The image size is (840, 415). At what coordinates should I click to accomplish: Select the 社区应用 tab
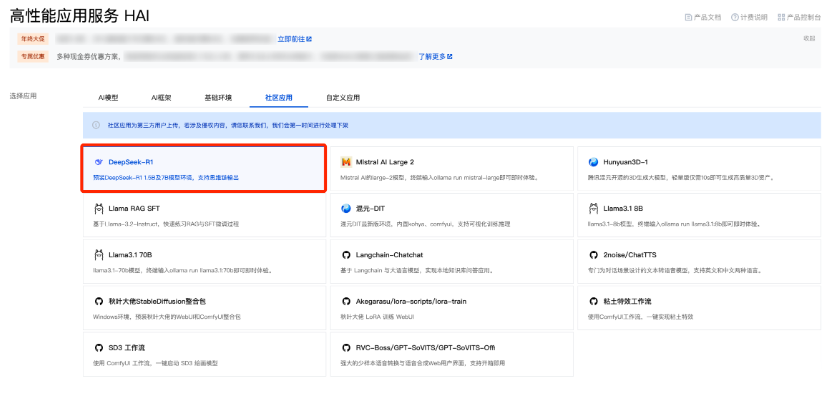pos(279,98)
